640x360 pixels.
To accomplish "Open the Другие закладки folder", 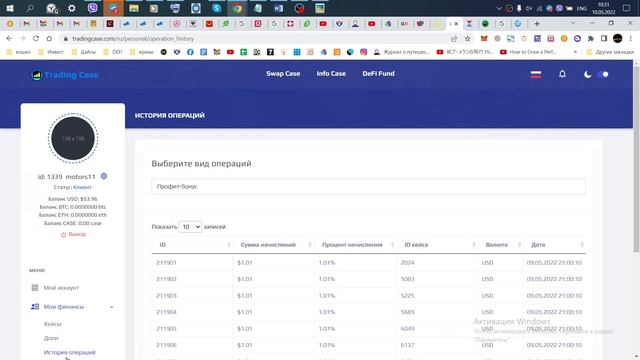I will (x=610, y=52).
